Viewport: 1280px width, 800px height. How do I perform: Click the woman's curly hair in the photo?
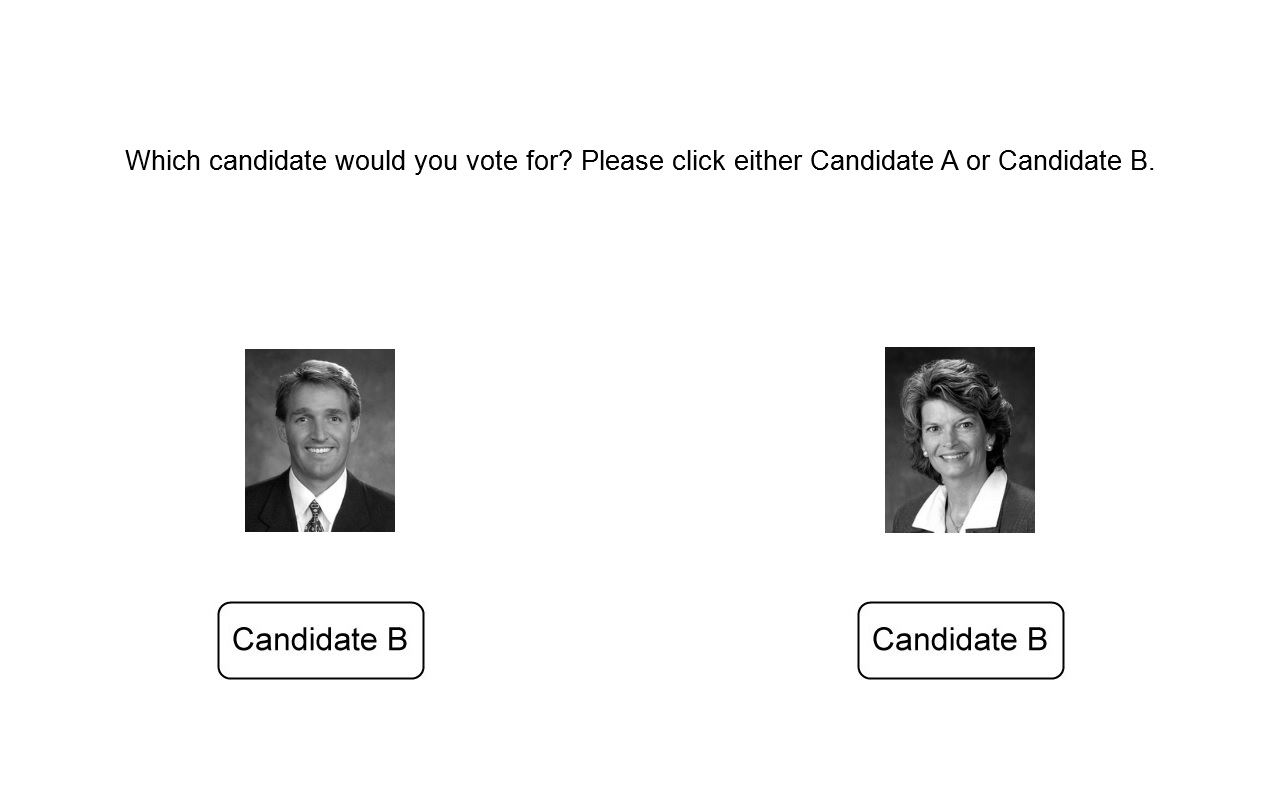click(x=955, y=385)
